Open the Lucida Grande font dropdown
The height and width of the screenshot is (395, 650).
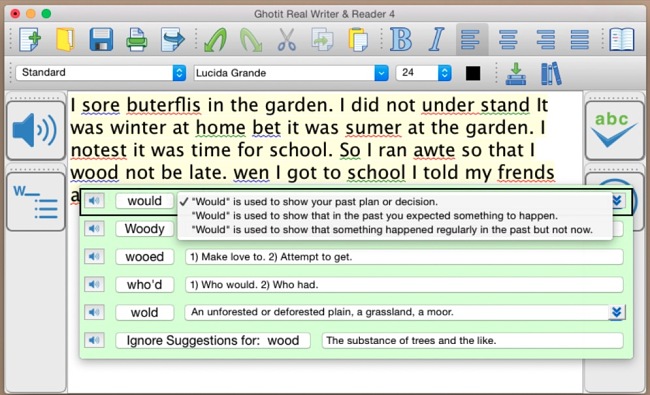tap(291, 73)
